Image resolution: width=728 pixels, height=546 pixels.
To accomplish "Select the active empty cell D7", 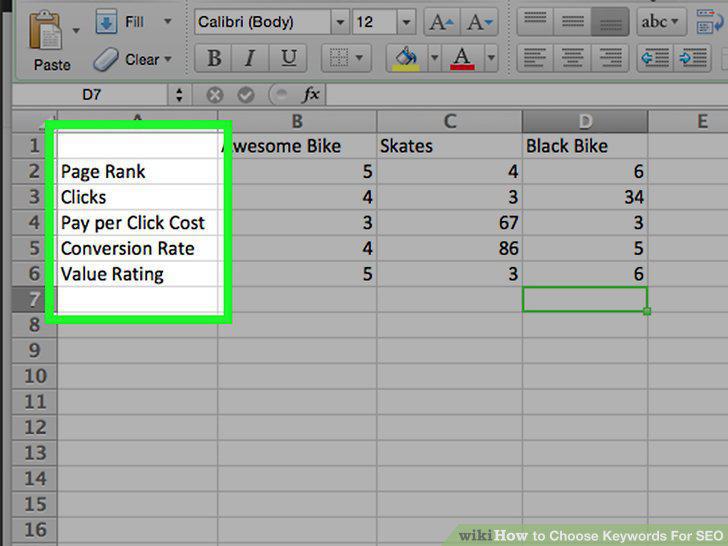I will [x=585, y=299].
